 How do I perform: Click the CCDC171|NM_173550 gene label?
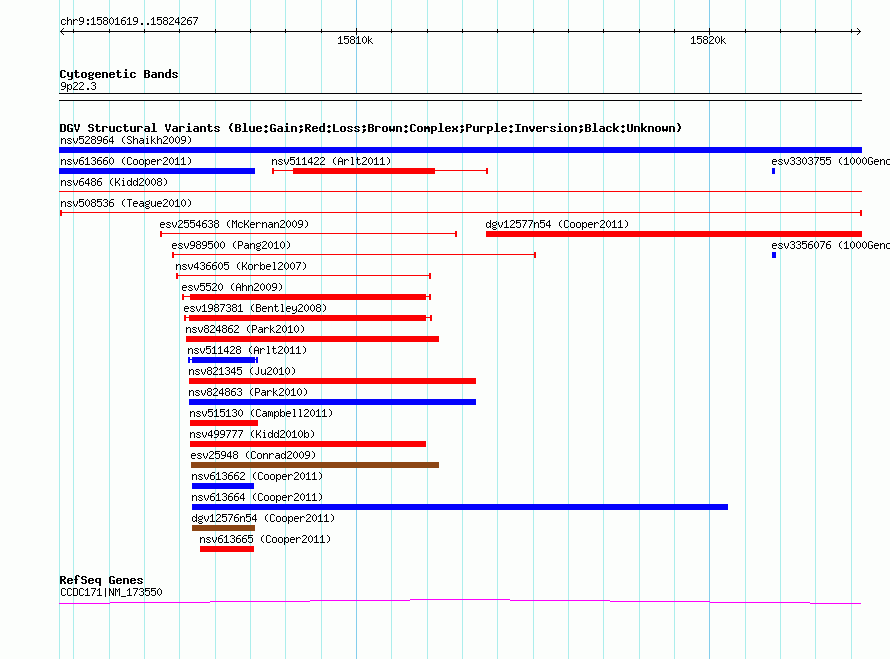(111, 592)
